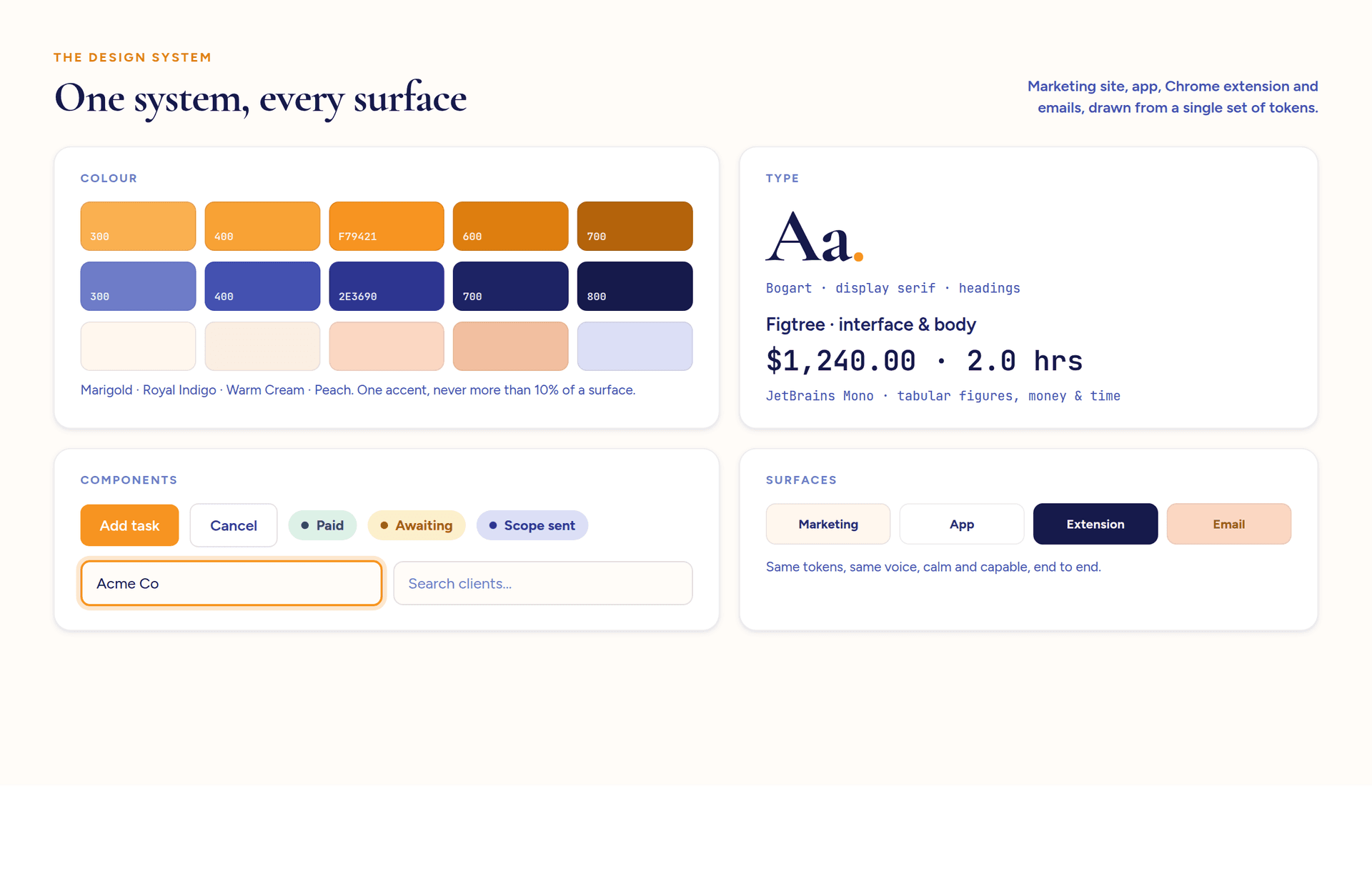This screenshot has width=1372, height=879.
Task: Pick the marigold 300 swatch
Action: [x=138, y=226]
